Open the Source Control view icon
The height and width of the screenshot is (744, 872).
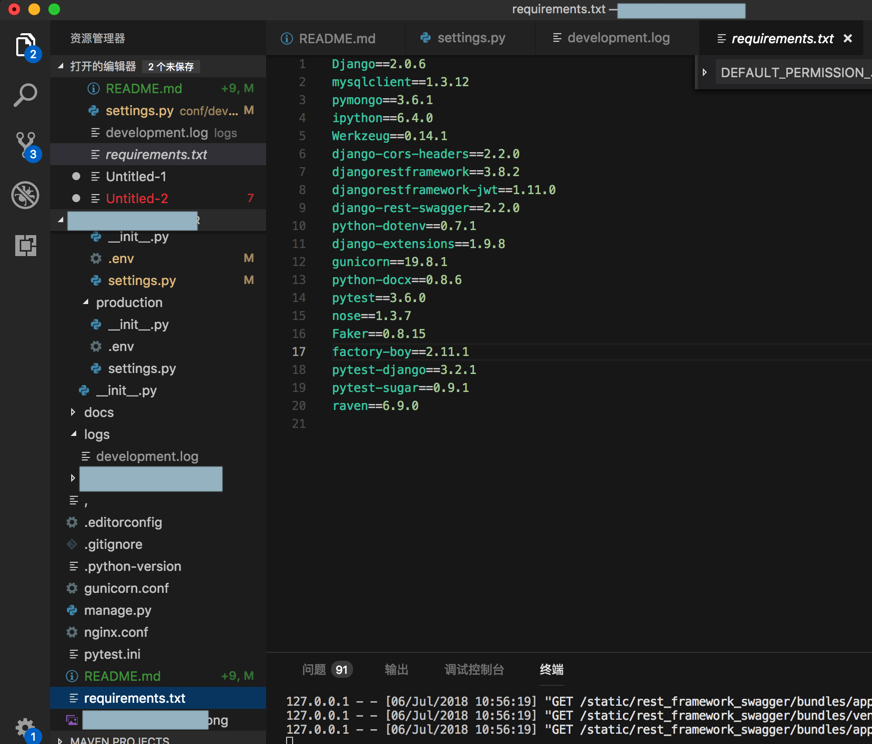[x=25, y=144]
